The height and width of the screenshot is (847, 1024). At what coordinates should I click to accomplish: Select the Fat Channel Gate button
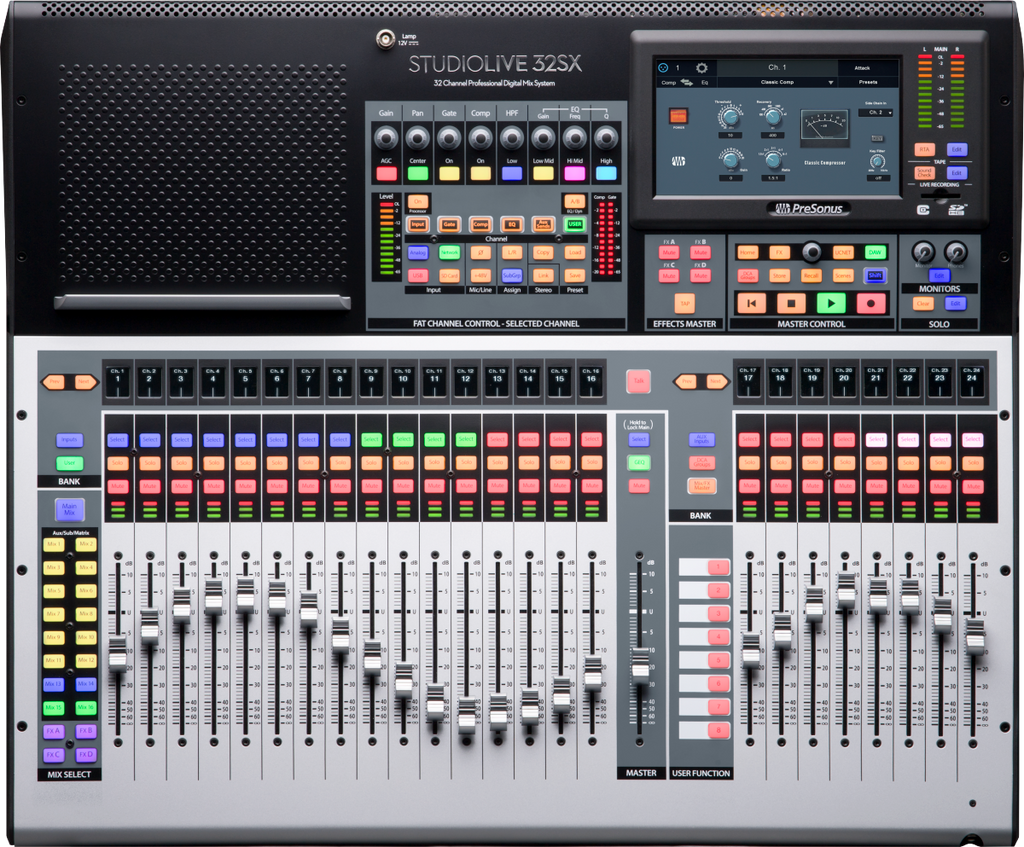click(x=449, y=224)
